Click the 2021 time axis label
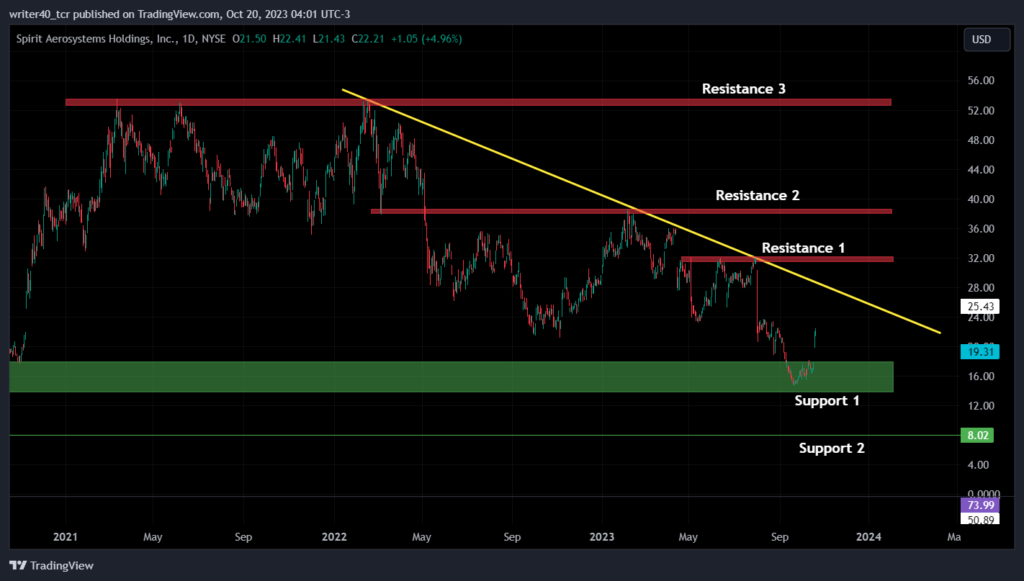Image resolution: width=1024 pixels, height=581 pixels. pyautogui.click(x=65, y=537)
